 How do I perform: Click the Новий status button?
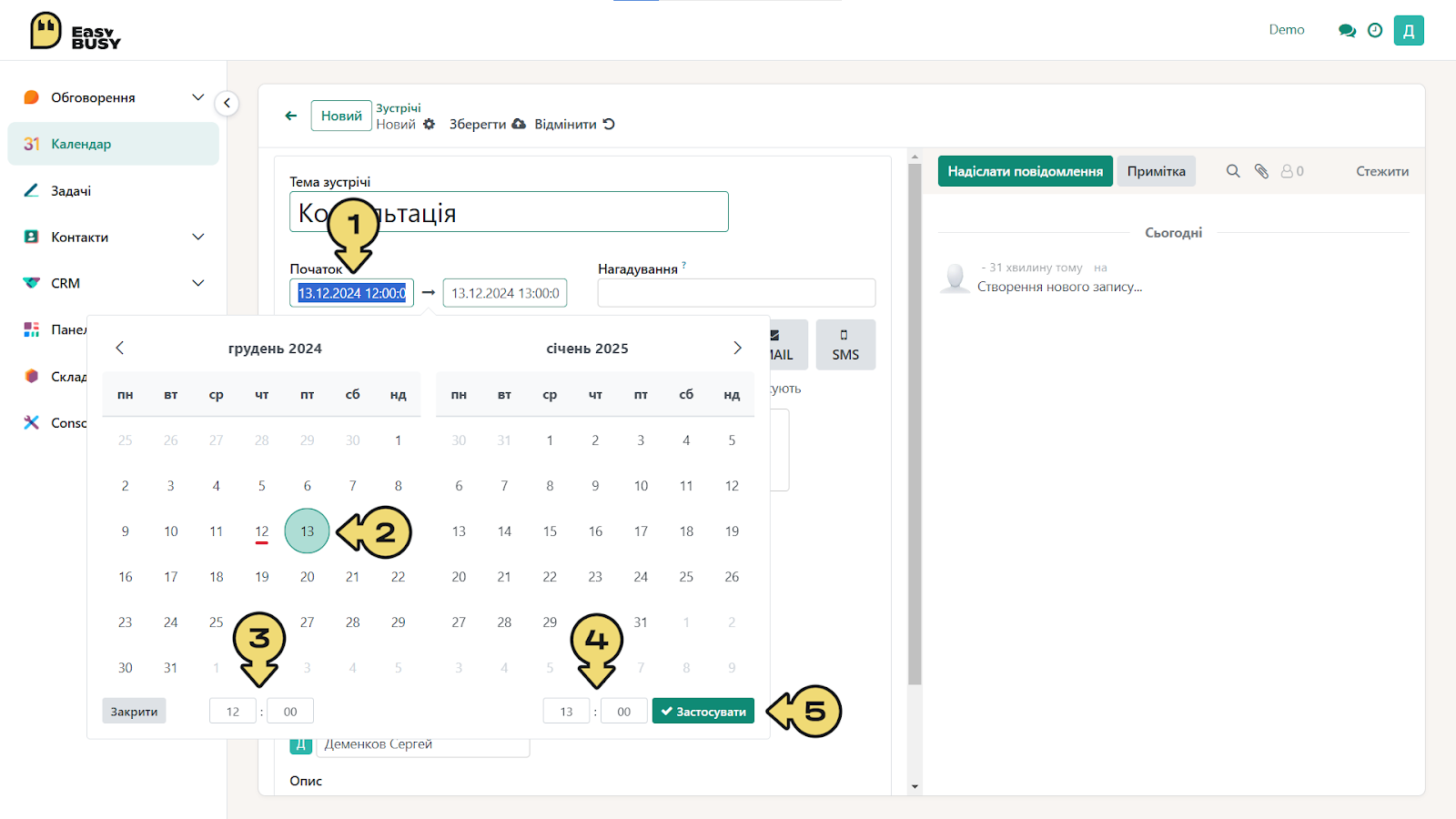[341, 116]
